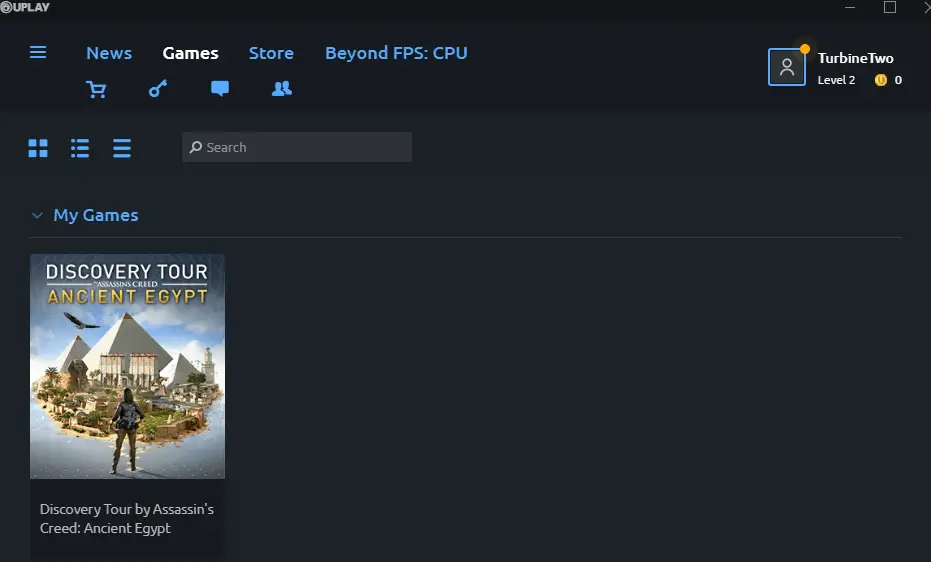Maximize the Uplay window
Viewport: 931px width, 562px height.
(x=889, y=7)
